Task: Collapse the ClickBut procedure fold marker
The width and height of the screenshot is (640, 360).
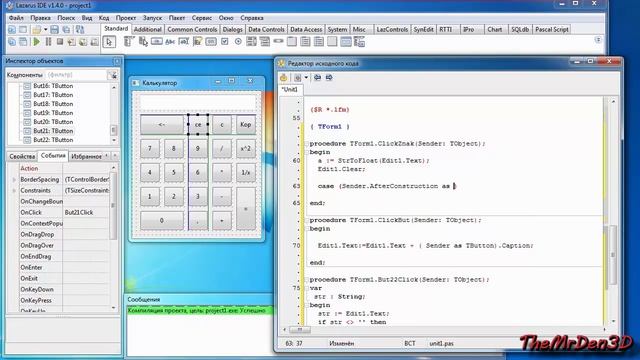Action: pos(307,220)
